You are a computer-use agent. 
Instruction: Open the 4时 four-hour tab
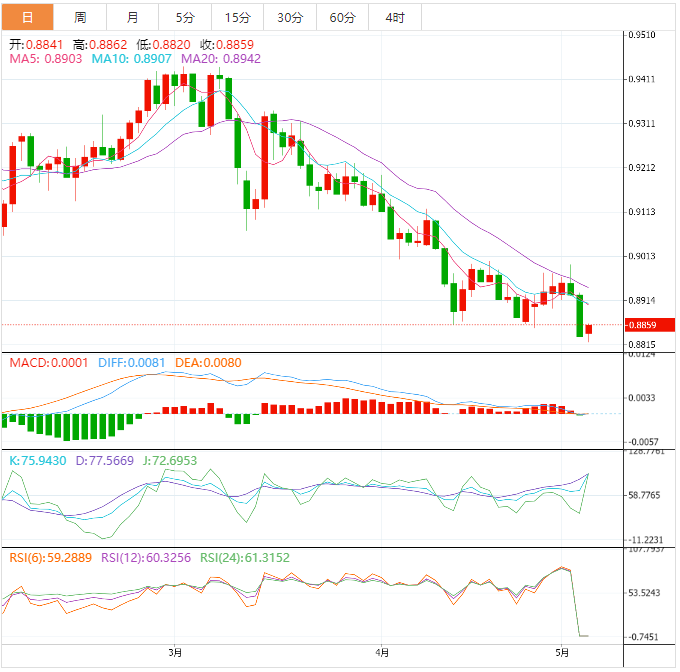coord(394,17)
